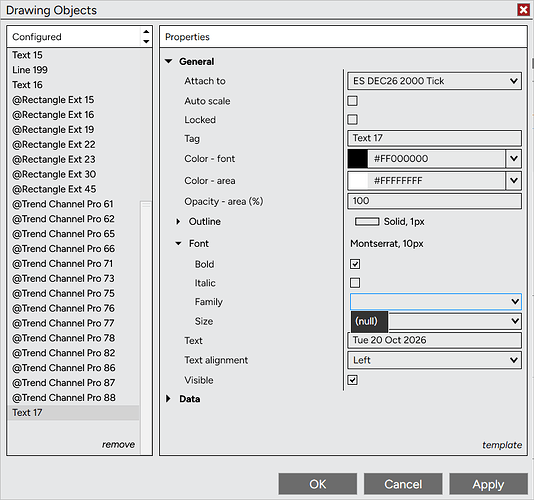Select @Trend Channel Pro 88
Screen dimensions: 534x500
click(73, 398)
